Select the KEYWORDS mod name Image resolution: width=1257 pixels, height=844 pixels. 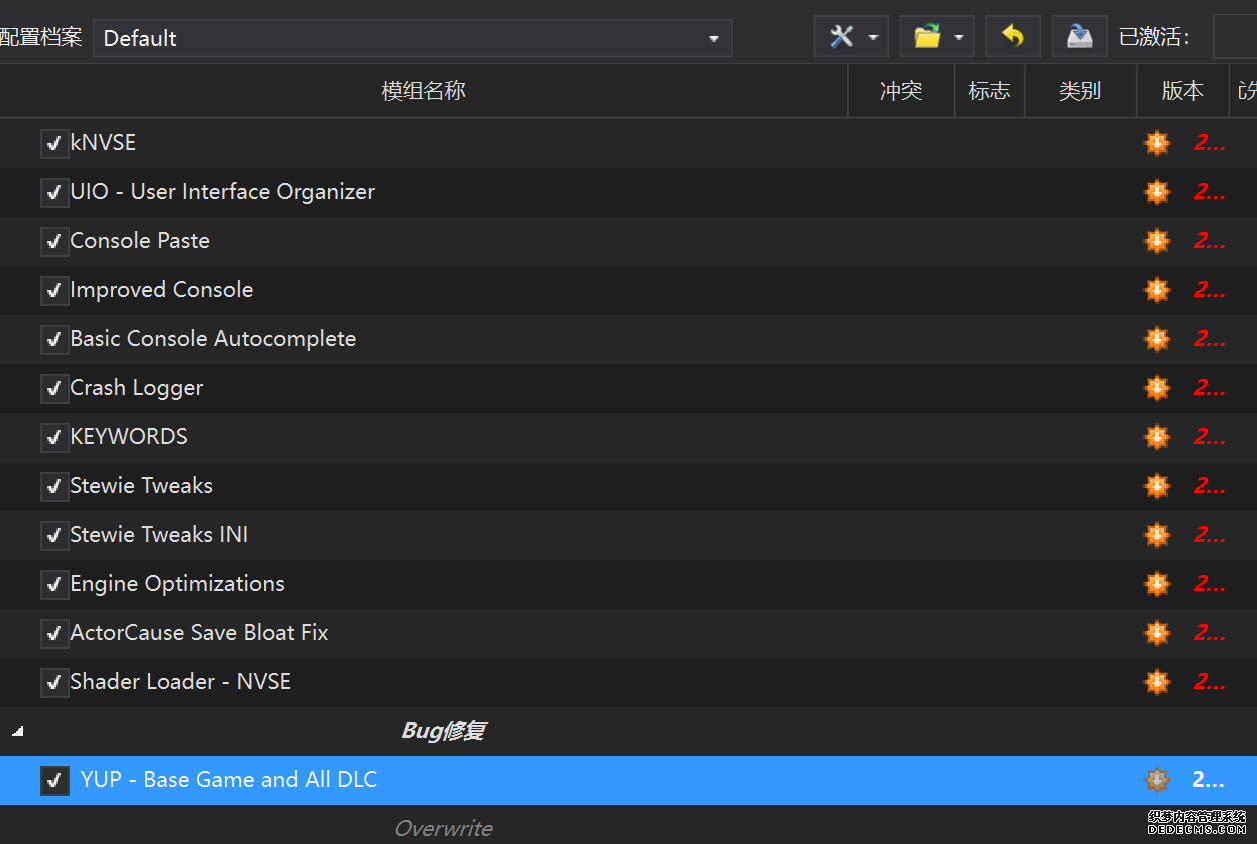(x=129, y=437)
